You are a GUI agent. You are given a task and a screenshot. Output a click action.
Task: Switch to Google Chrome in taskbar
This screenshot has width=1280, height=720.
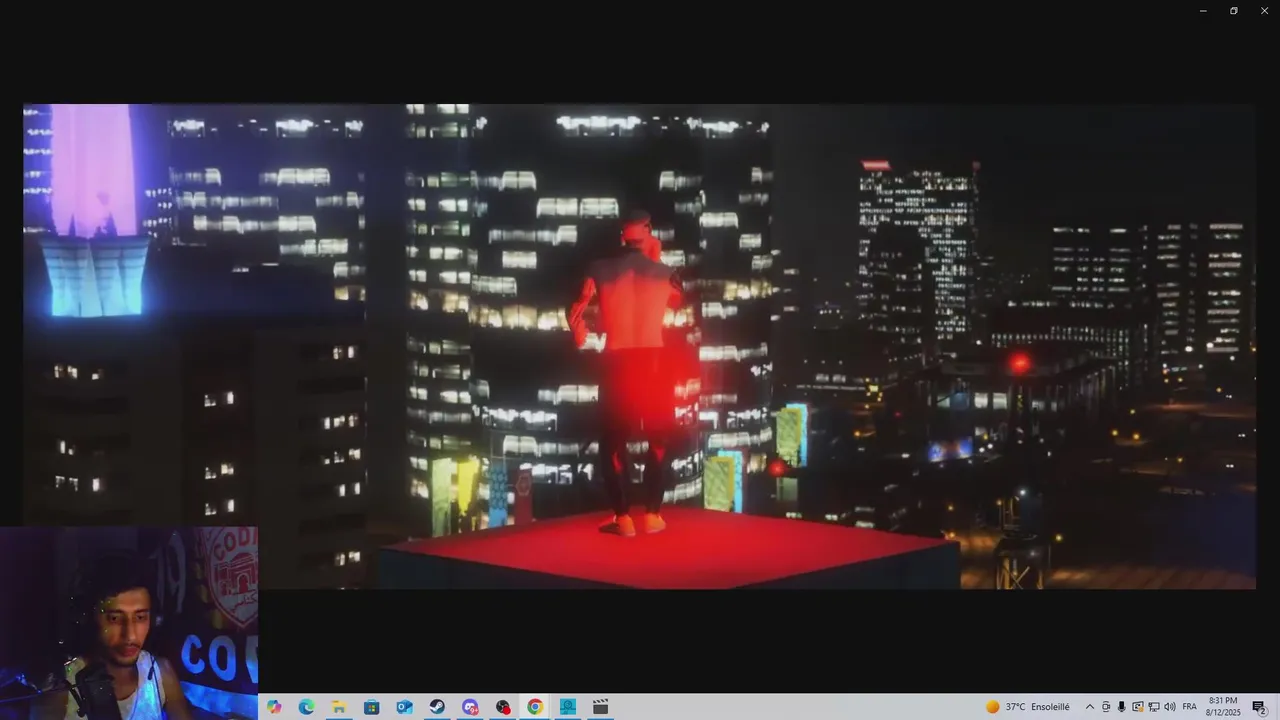[535, 707]
